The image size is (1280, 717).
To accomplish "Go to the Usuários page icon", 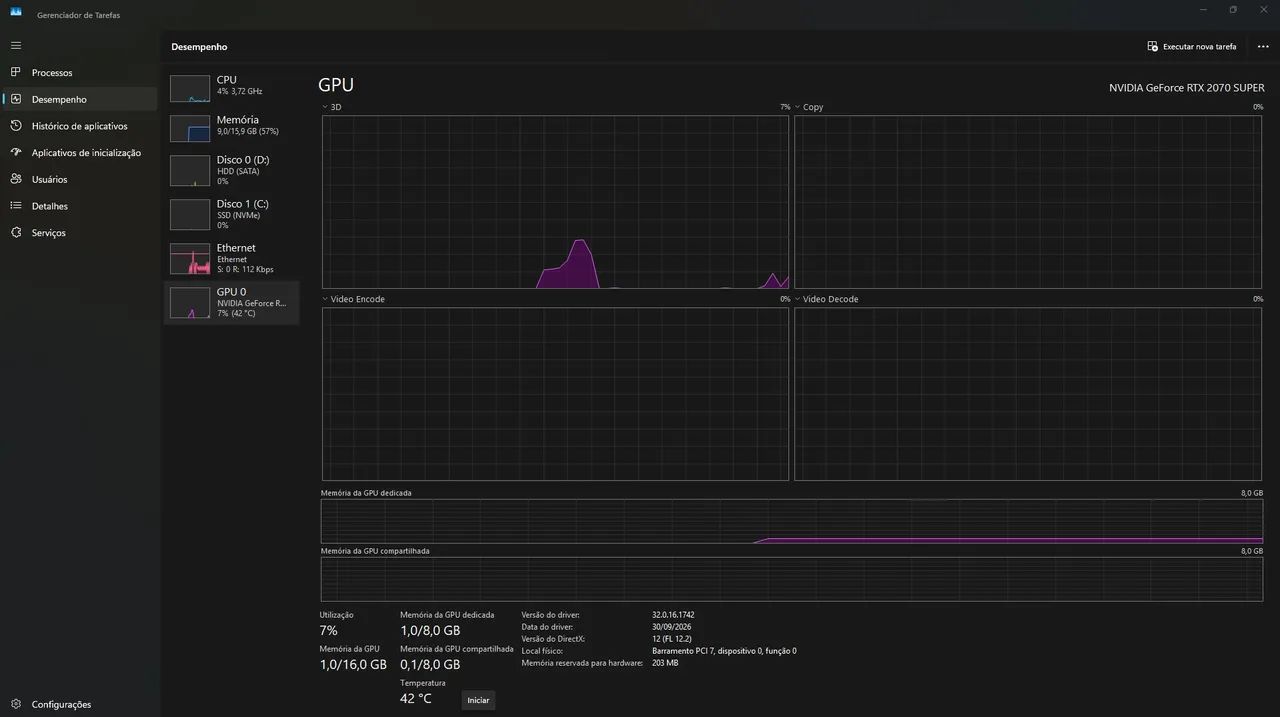I will pyautogui.click(x=16, y=179).
